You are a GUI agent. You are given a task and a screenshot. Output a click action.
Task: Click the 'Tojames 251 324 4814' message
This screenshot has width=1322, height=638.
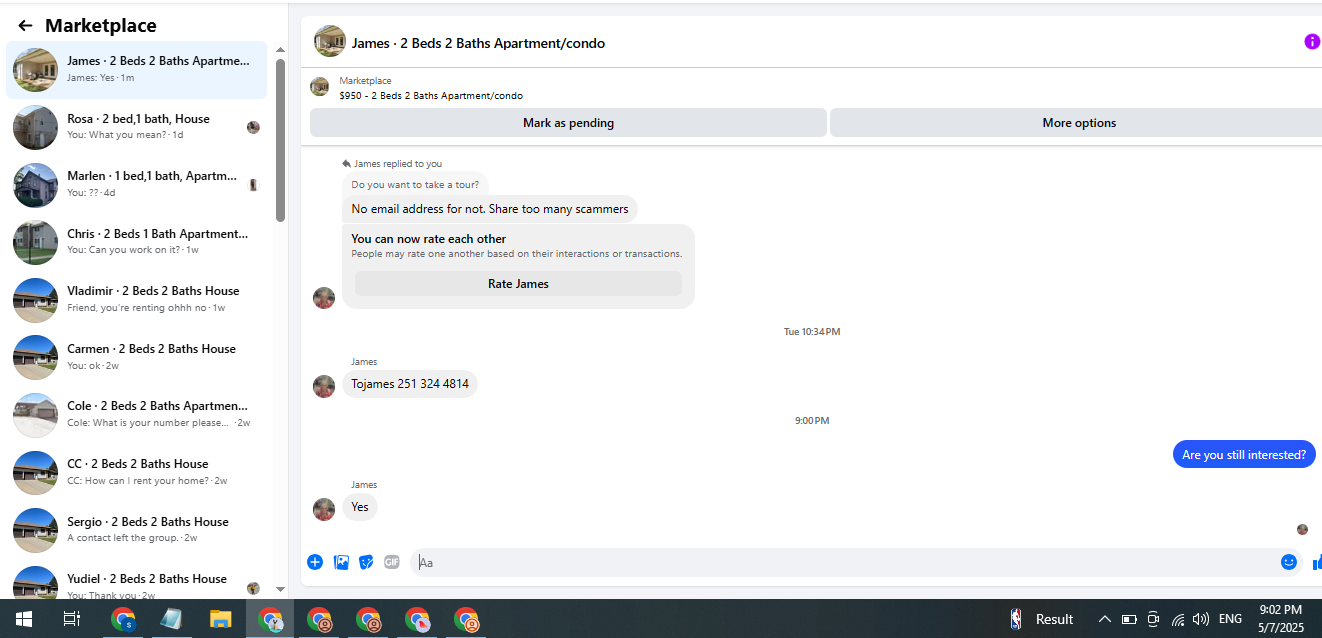(x=410, y=384)
